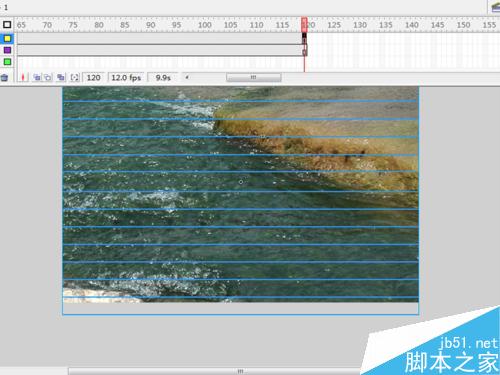Click the red playhead at frame 120
This screenshot has height=375, width=500.
point(304,25)
